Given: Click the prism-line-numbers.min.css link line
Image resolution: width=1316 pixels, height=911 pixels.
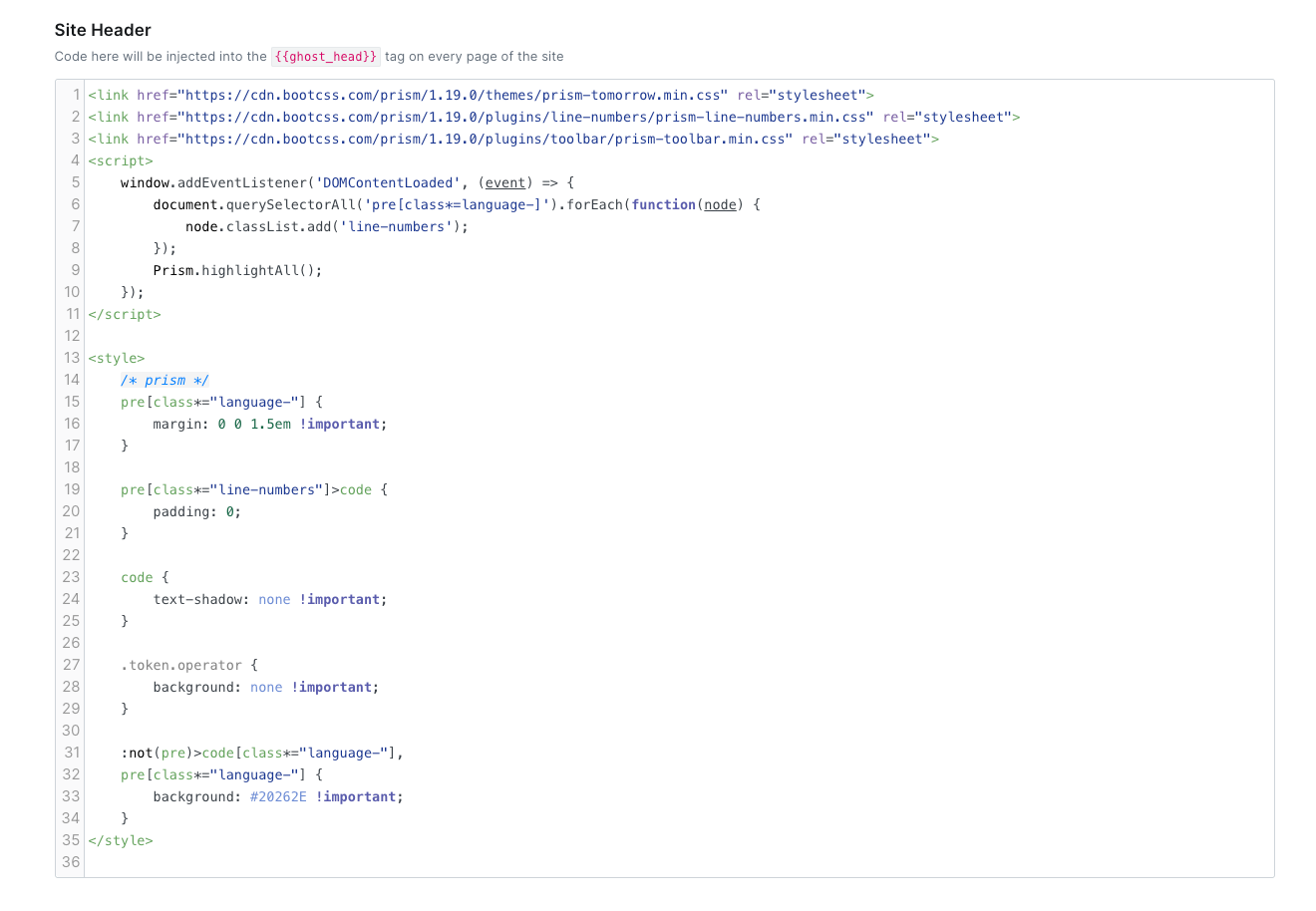Looking at the screenshot, I should (x=554, y=118).
